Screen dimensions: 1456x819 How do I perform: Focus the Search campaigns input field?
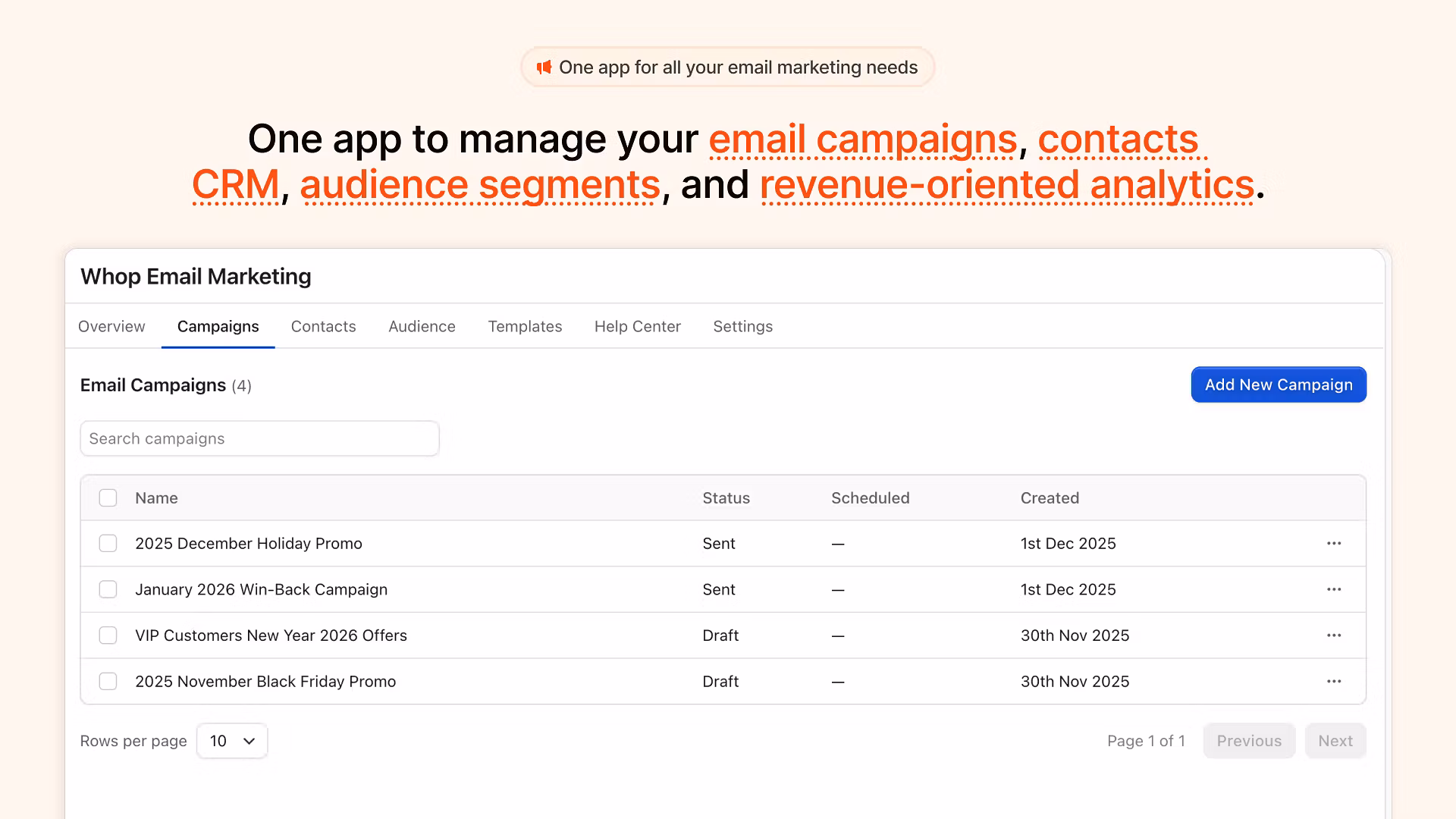[x=259, y=439]
